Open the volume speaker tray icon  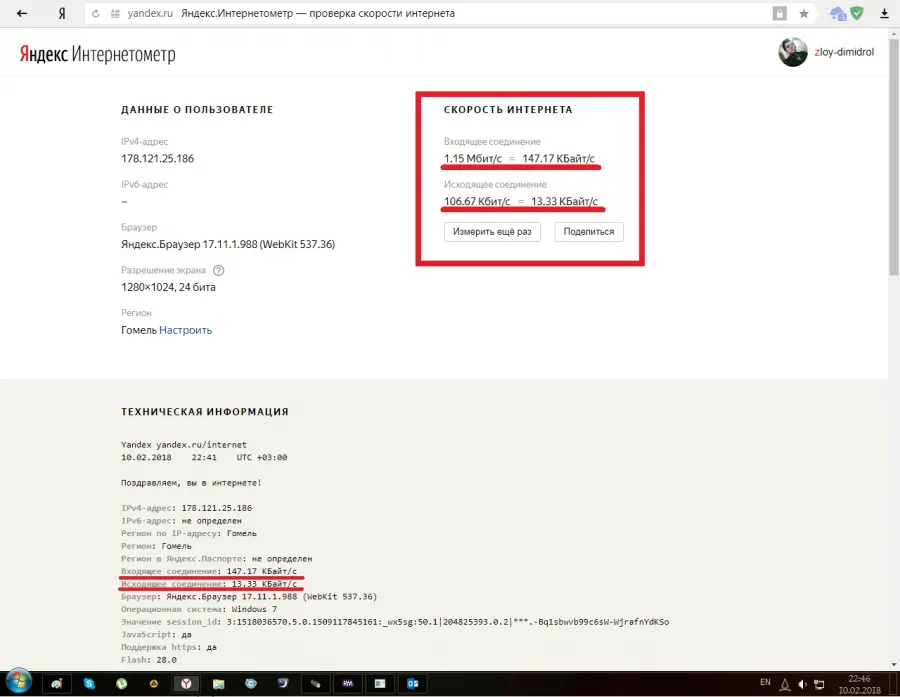point(802,684)
